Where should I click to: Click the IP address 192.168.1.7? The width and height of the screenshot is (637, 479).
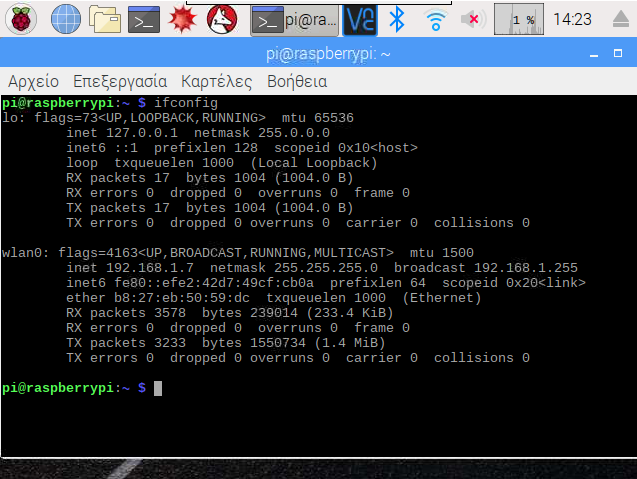click(150, 268)
